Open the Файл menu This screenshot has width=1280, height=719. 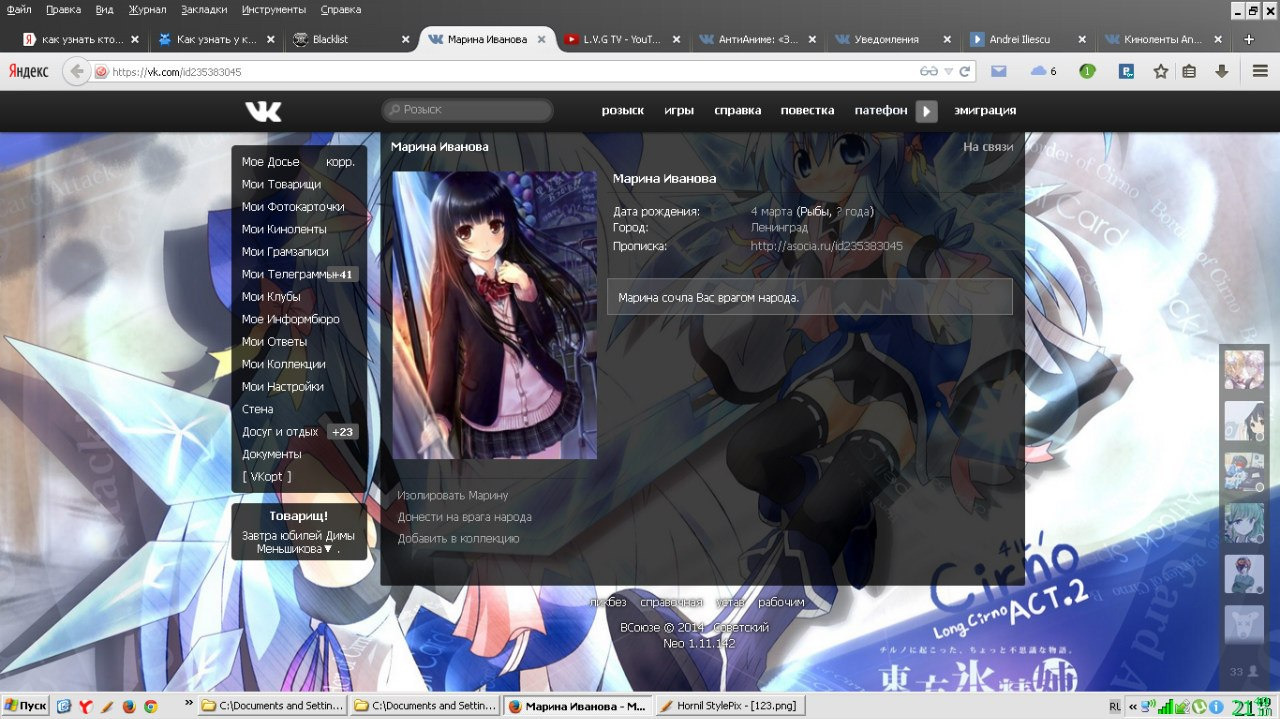(18, 9)
